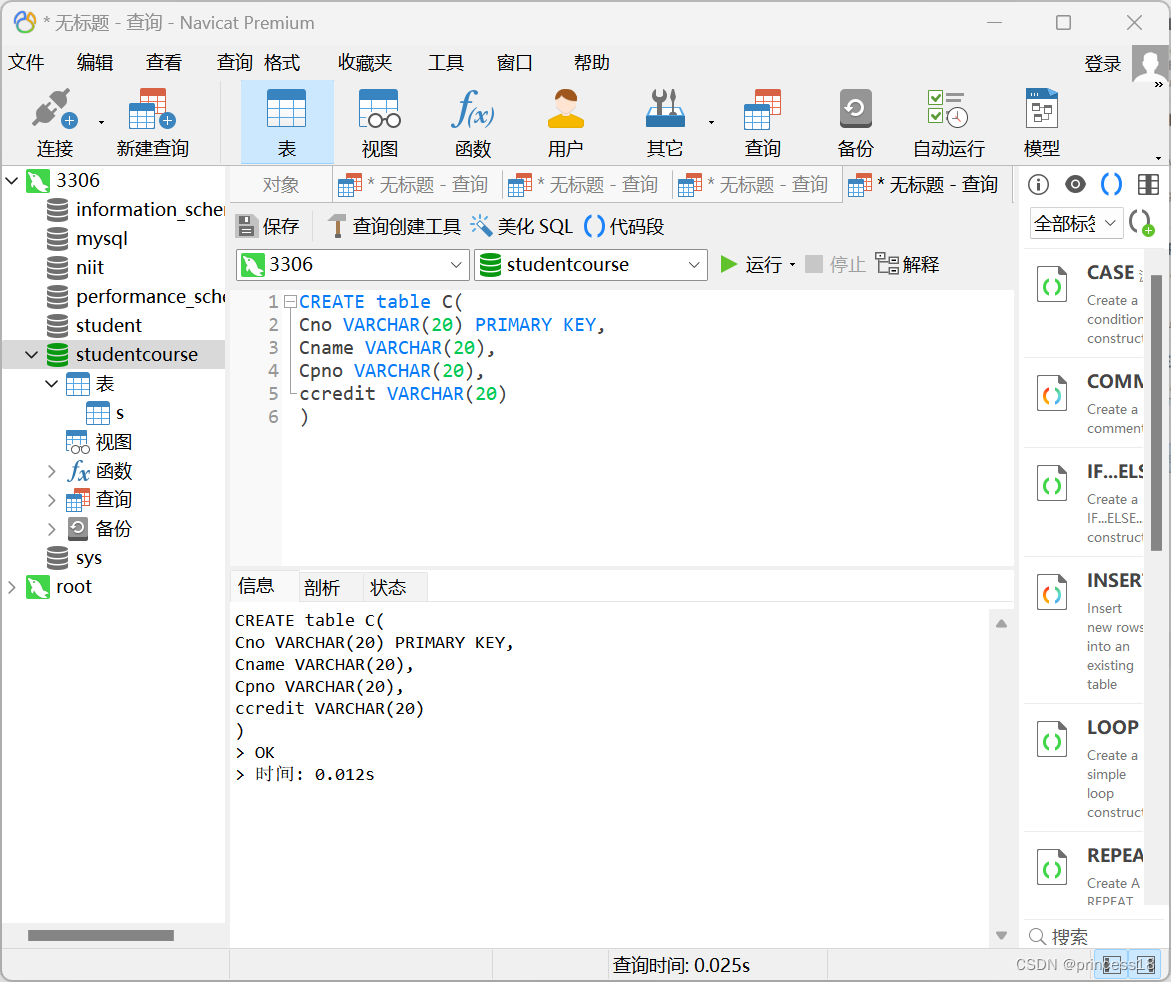The image size is (1171, 982).
Task: Click the 运行 (Run) button
Action: [x=760, y=264]
